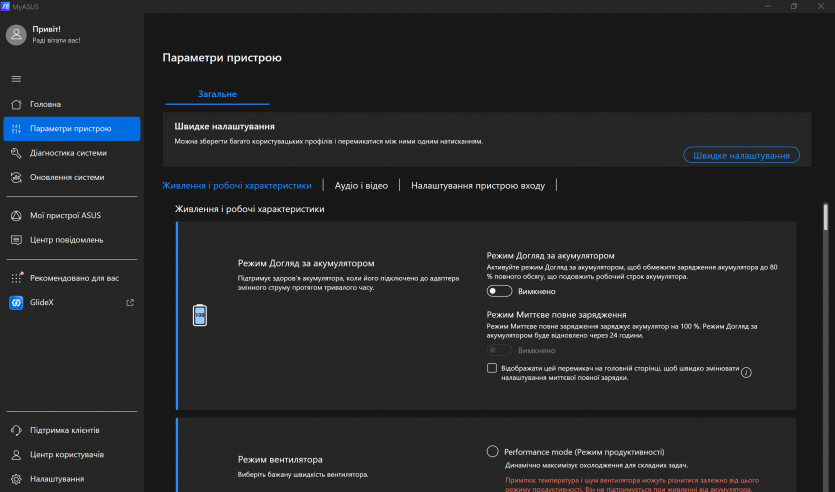Toggle Режим Догляд за акумулятором switch
Screen dimensions: 835x492
click(499, 291)
